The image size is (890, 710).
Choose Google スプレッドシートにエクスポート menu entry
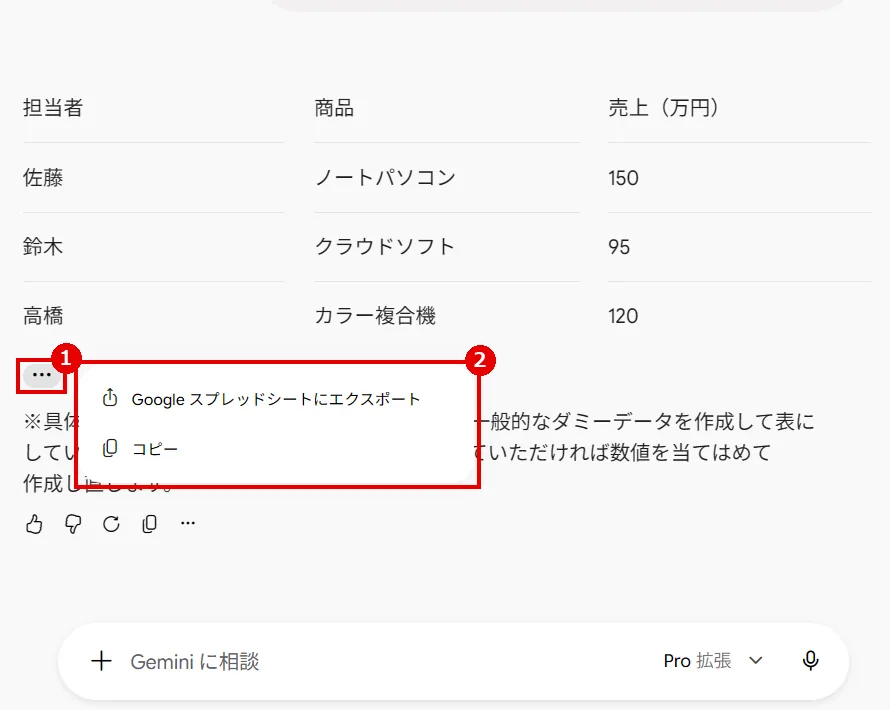pos(275,399)
